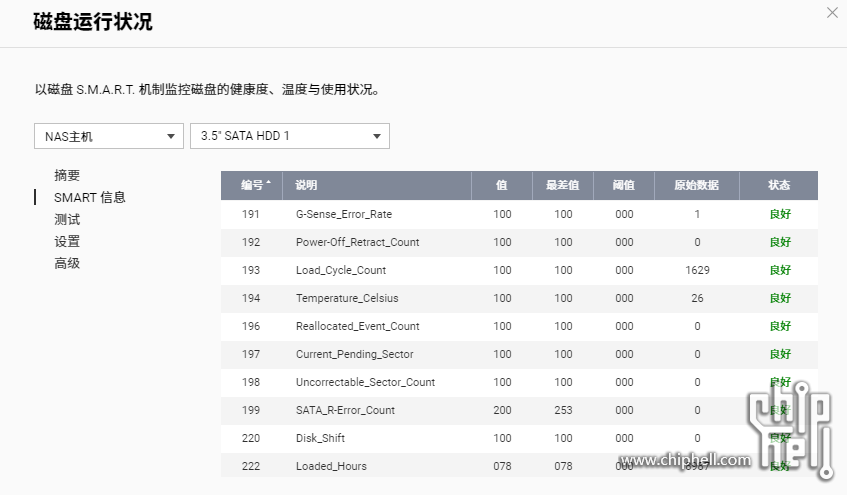This screenshot has width=847, height=495.
Task: Select the Uncorrectable_Sector_Count row
Action: pyautogui.click(x=519, y=383)
